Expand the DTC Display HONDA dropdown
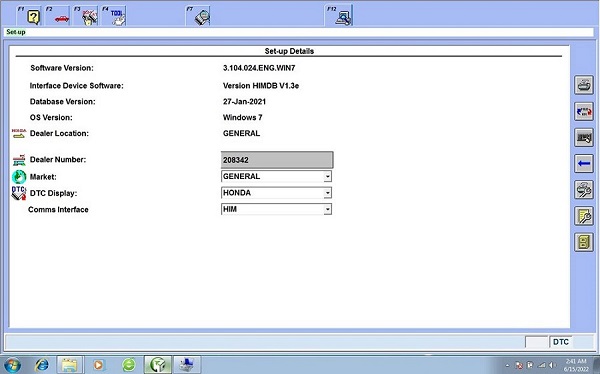The image size is (600, 374). (327, 193)
